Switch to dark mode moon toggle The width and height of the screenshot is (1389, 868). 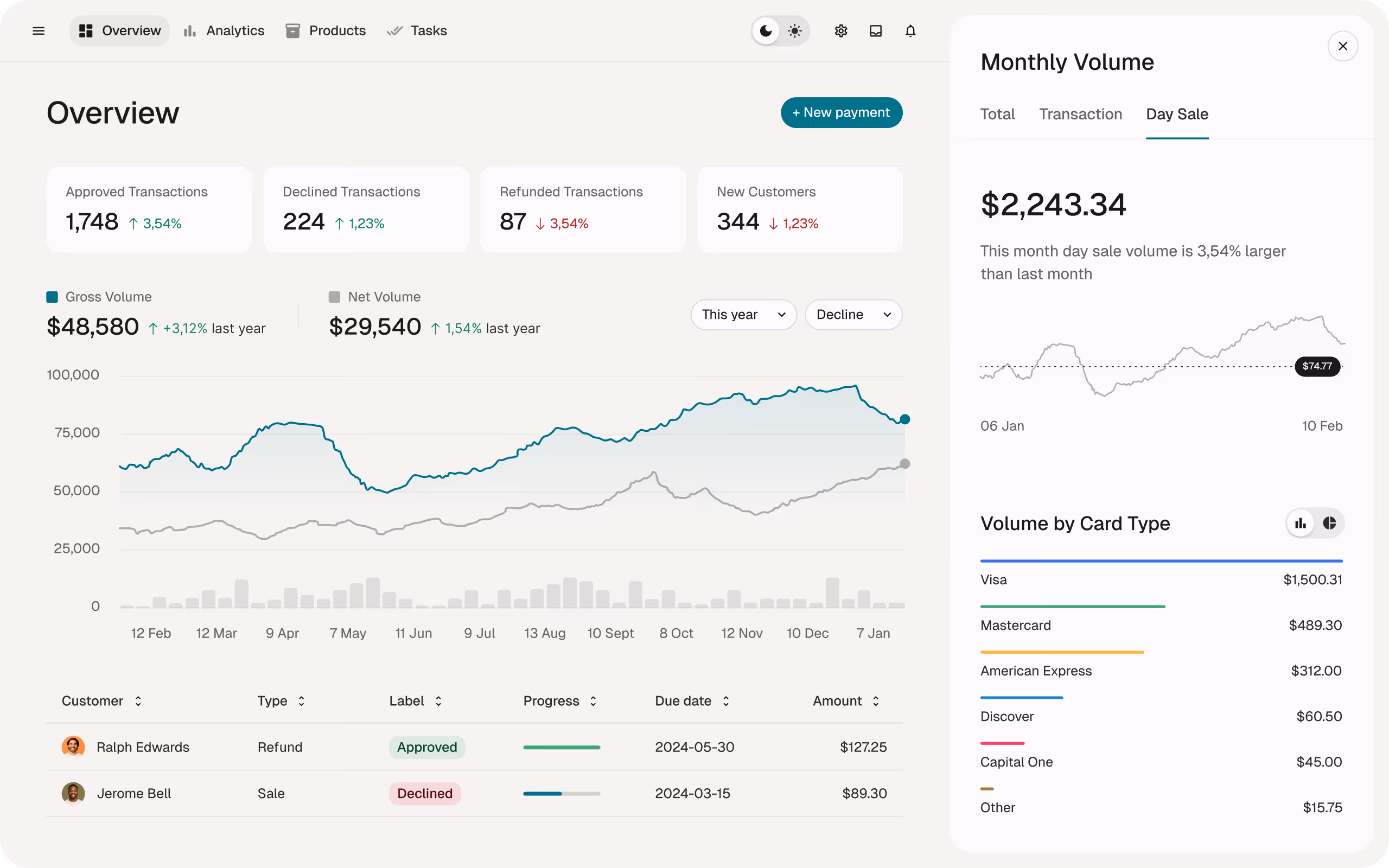point(766,31)
